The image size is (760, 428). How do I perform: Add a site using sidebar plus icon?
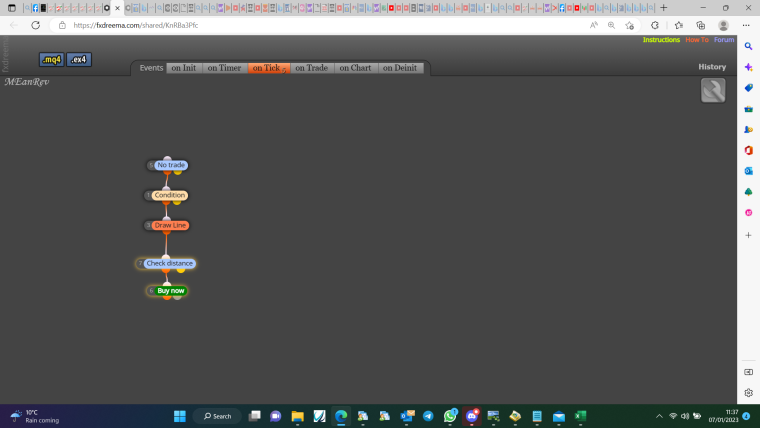click(x=748, y=235)
